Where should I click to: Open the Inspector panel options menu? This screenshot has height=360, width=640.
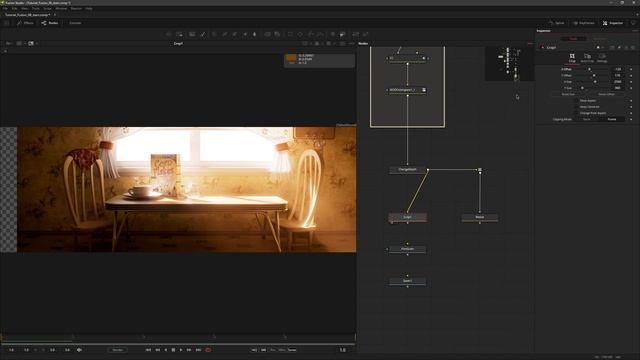pyautogui.click(x=635, y=31)
